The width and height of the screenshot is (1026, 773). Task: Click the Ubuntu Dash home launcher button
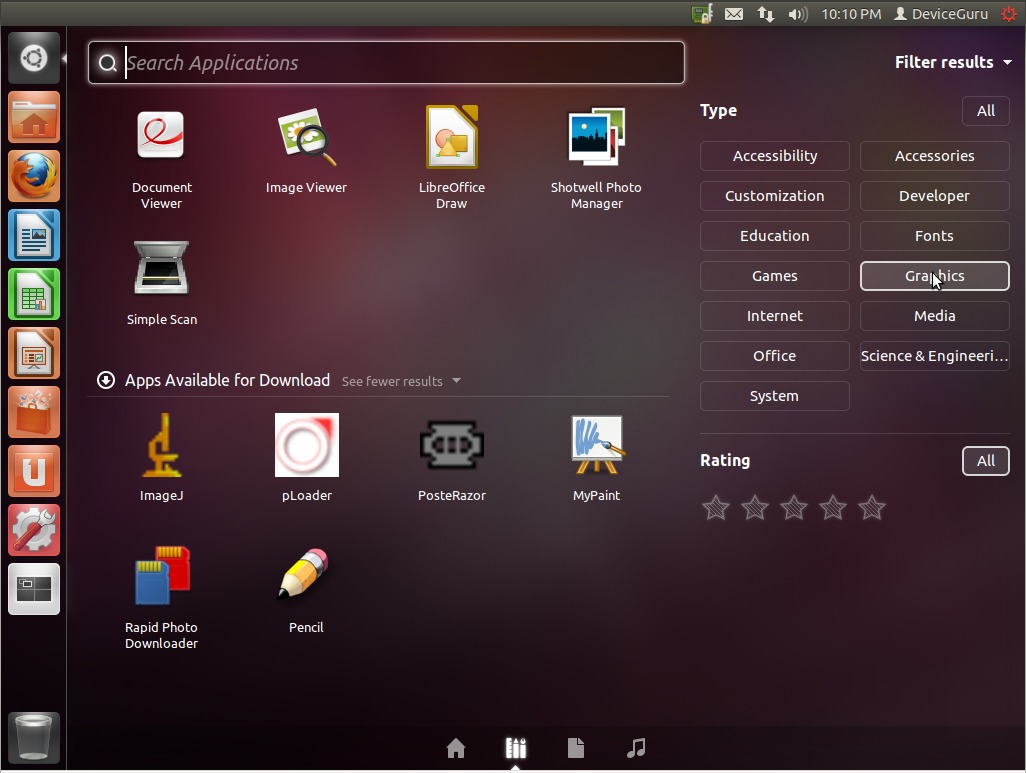tap(34, 58)
